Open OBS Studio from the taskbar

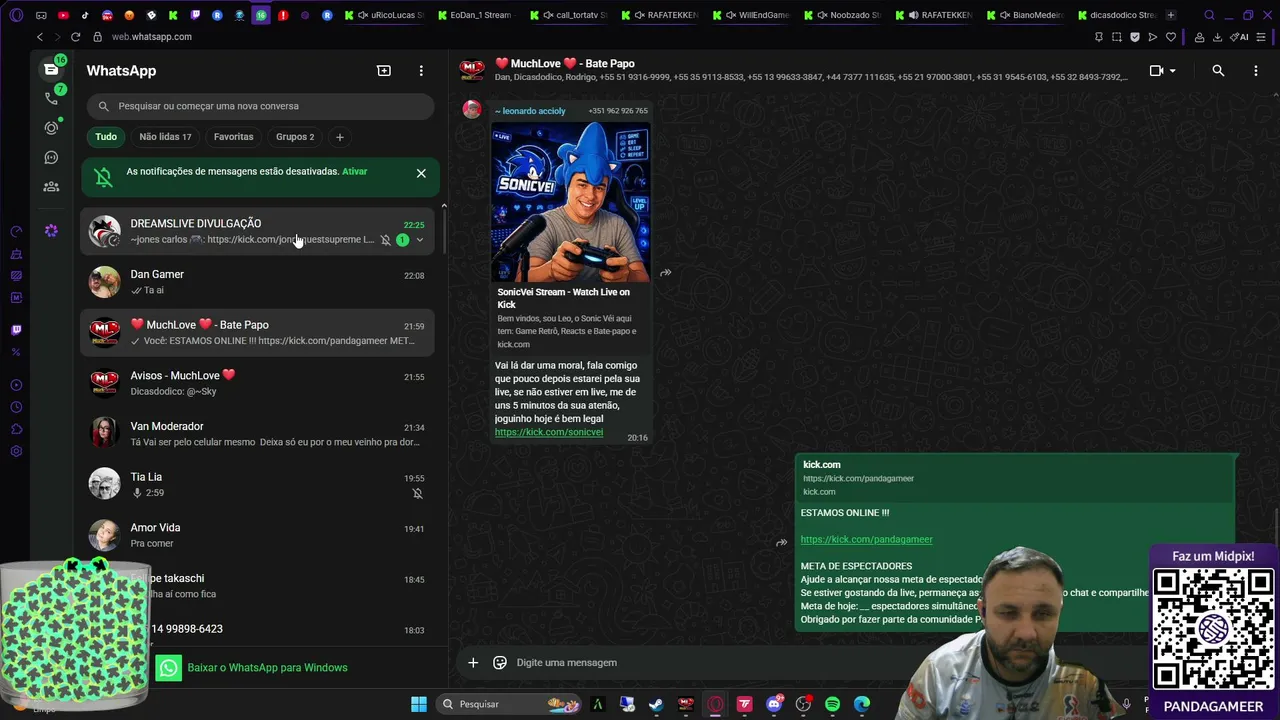pyautogui.click(x=803, y=704)
